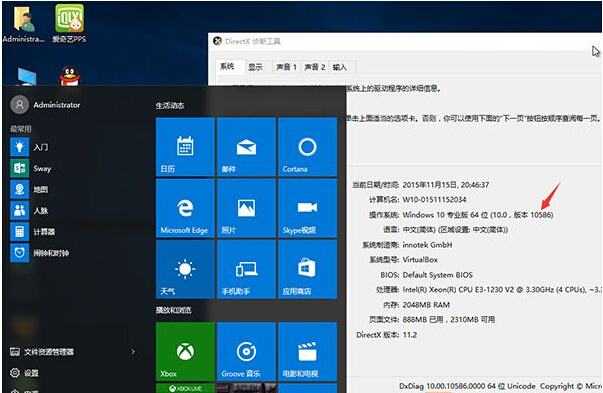Screen dimensions: 603x393
Task: Open 文件资源管理器 File Explorer entry
Action: (x=42, y=351)
